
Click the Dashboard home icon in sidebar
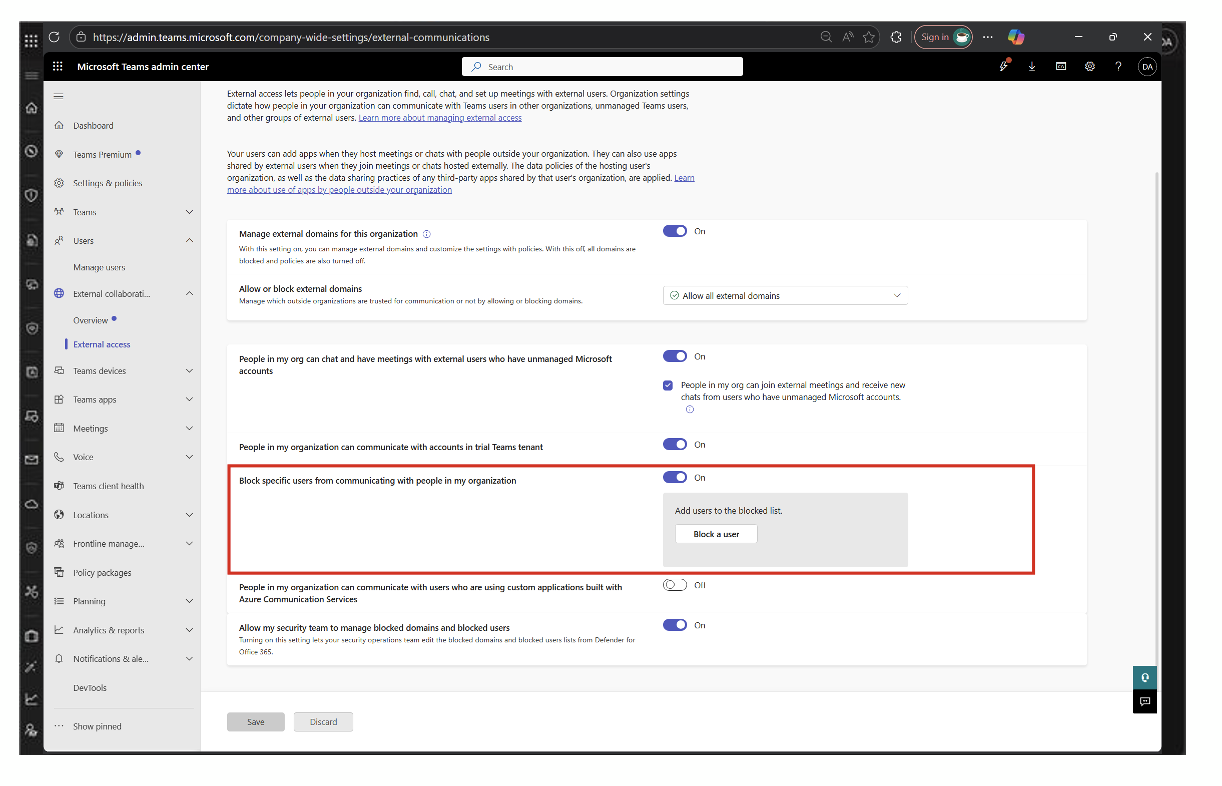click(x=59, y=126)
